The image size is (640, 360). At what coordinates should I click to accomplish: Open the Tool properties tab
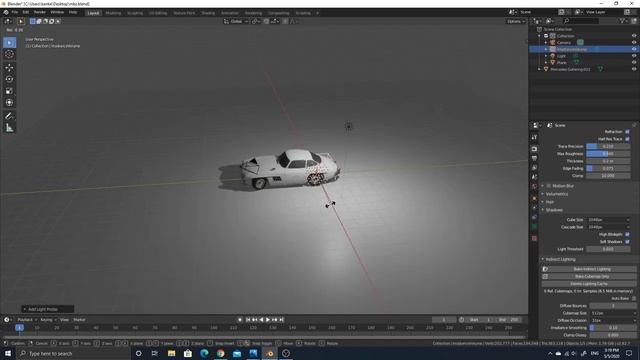pos(534,138)
